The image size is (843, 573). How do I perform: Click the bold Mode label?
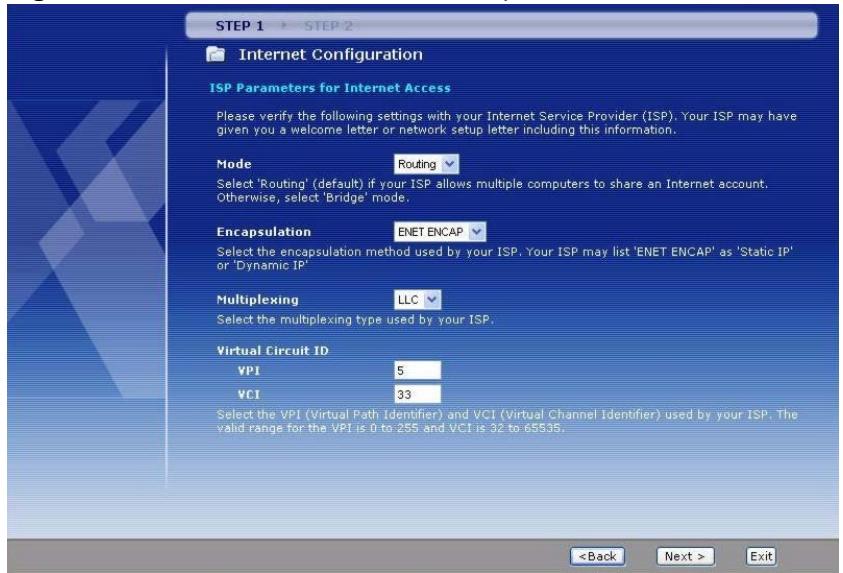pos(234,162)
